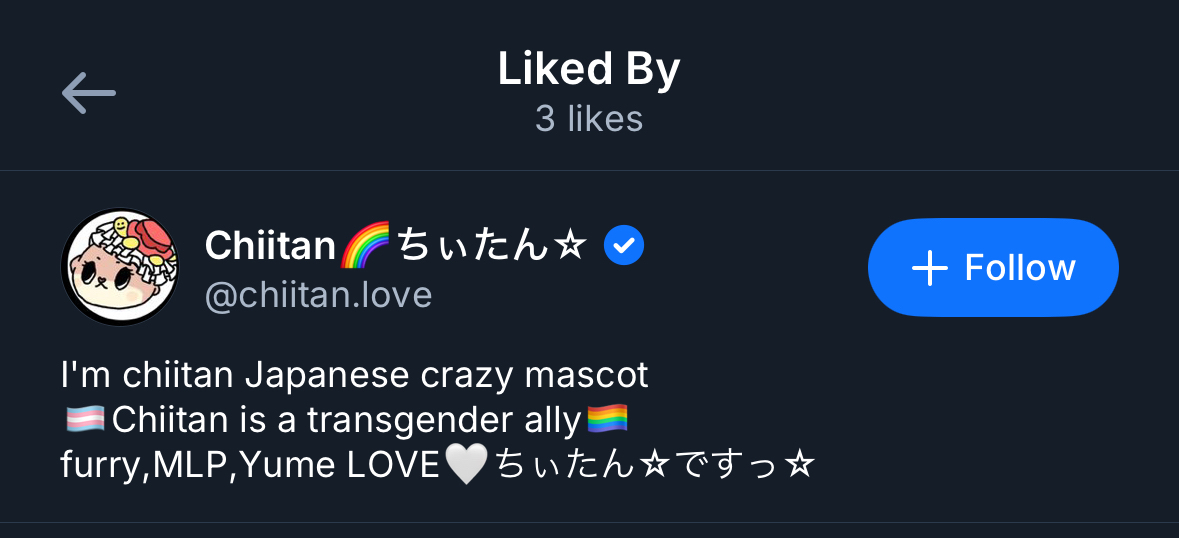1179x538 pixels.
Task: Click the pride flag emoji after "ally"
Action: pos(607,420)
